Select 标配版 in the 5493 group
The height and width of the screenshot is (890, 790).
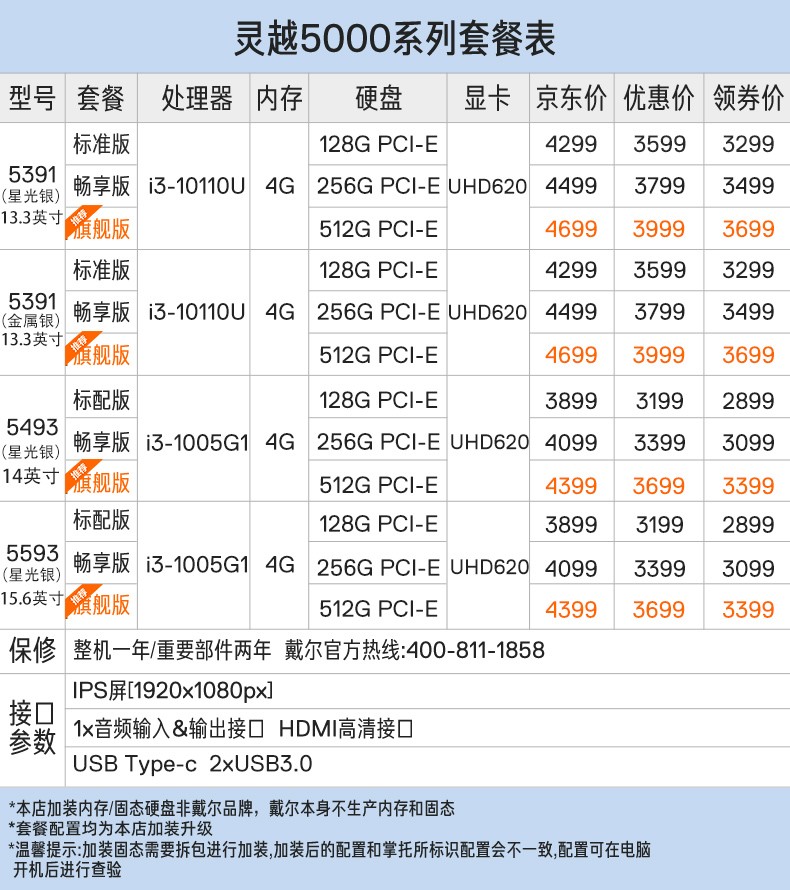tap(102, 400)
